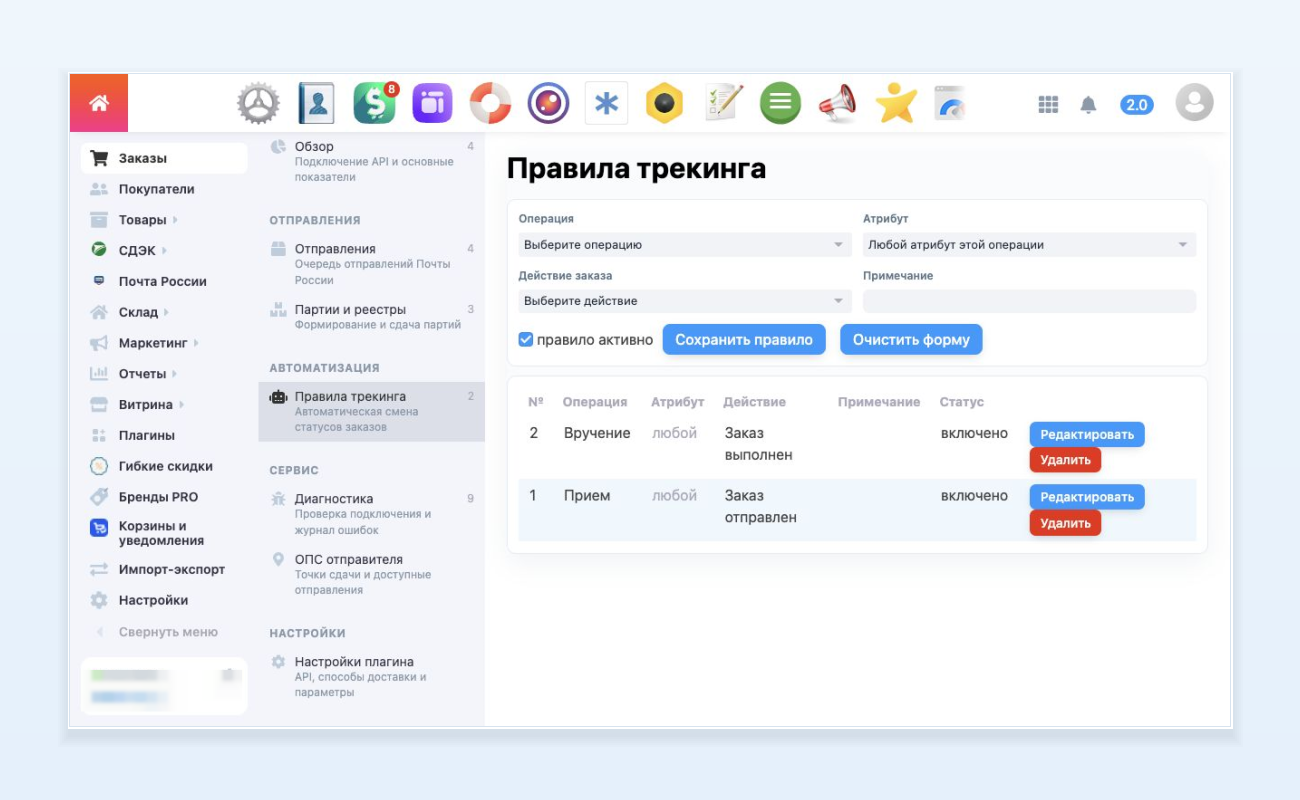
Task: Expand the Склад submenu arrow
Action: [166, 312]
